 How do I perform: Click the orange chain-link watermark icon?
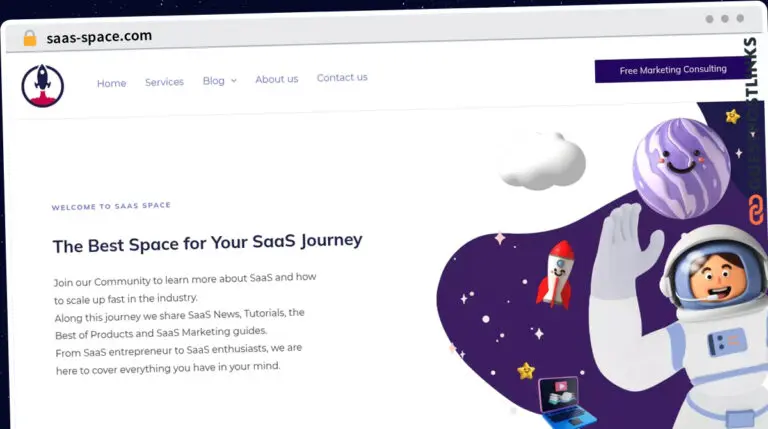click(x=756, y=210)
